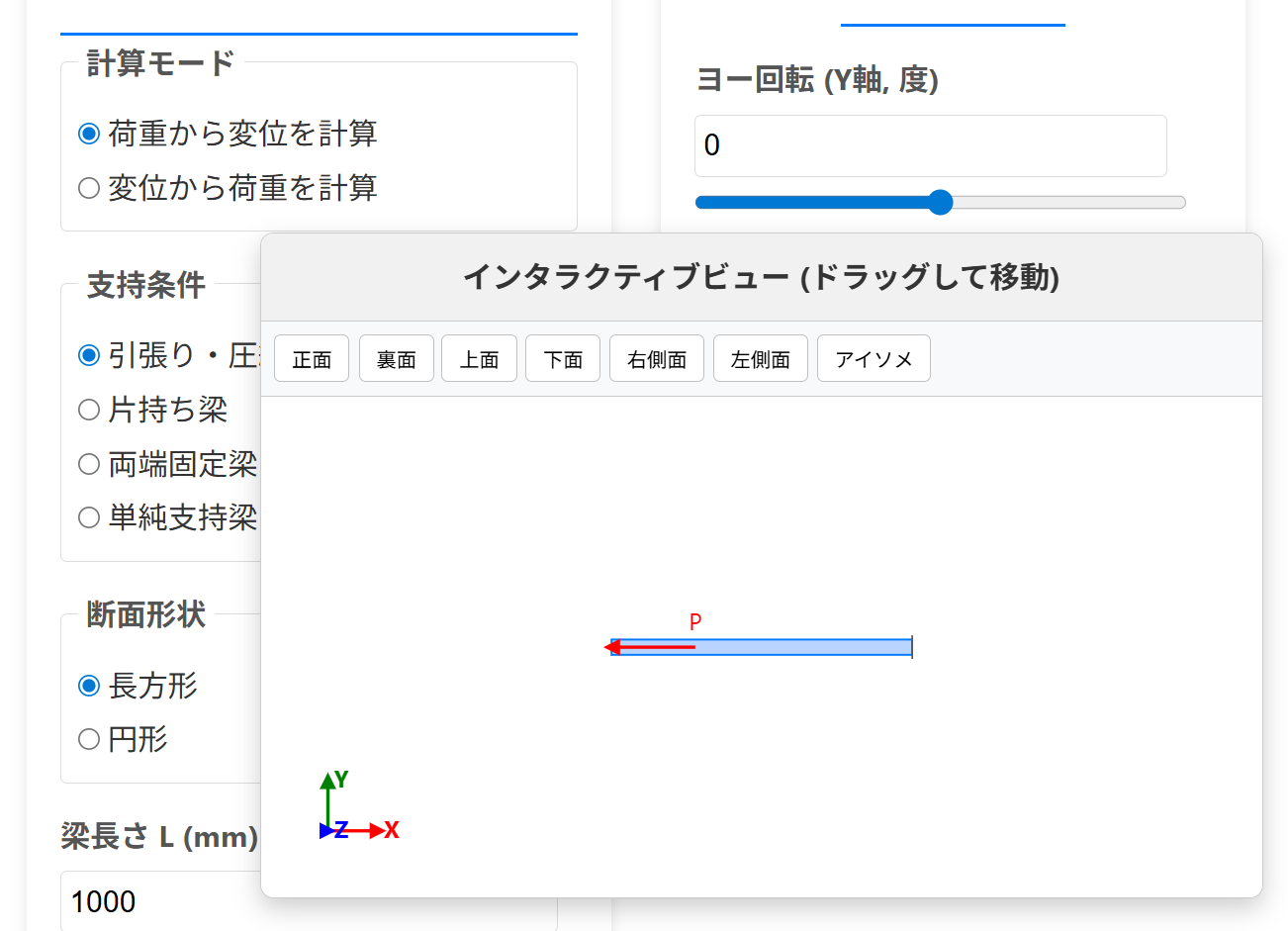Click the yaw rotation slider handle
The width and height of the screenshot is (1288, 931).
click(x=940, y=203)
